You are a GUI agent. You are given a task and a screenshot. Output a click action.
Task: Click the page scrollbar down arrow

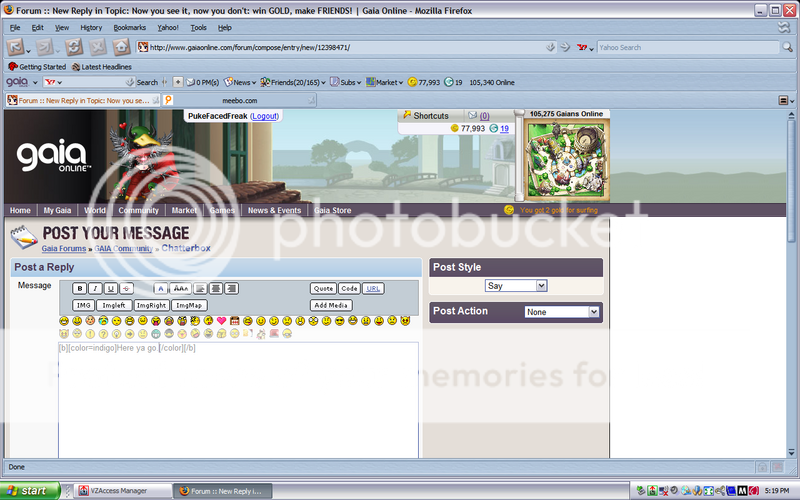(x=791, y=452)
